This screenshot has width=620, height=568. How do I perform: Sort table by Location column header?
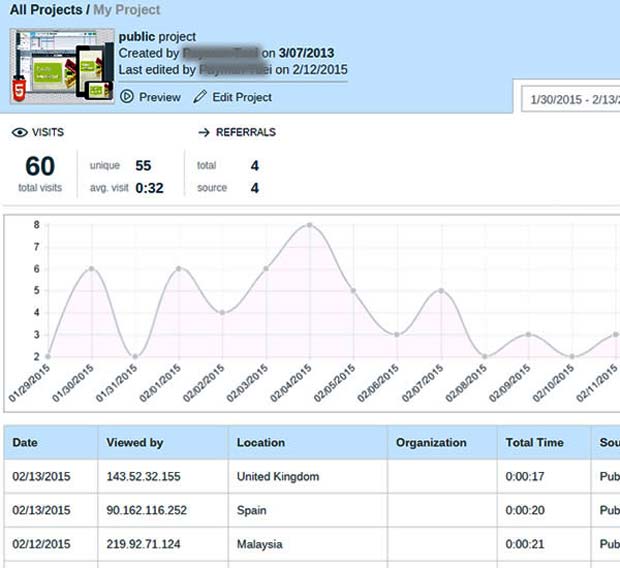click(260, 442)
